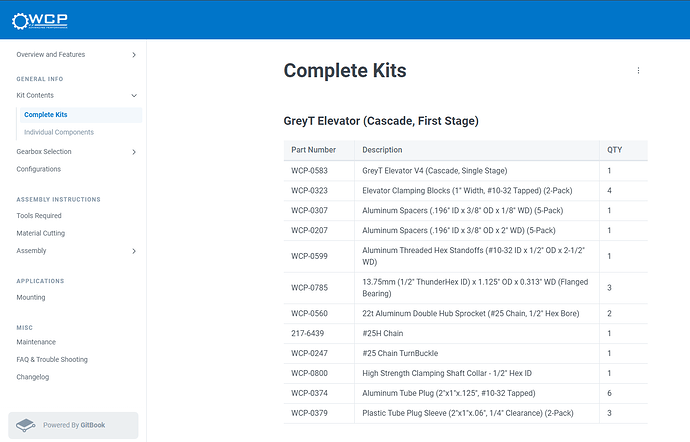Click the Powered By GitBook link
This screenshot has width=690, height=442.
(73, 425)
